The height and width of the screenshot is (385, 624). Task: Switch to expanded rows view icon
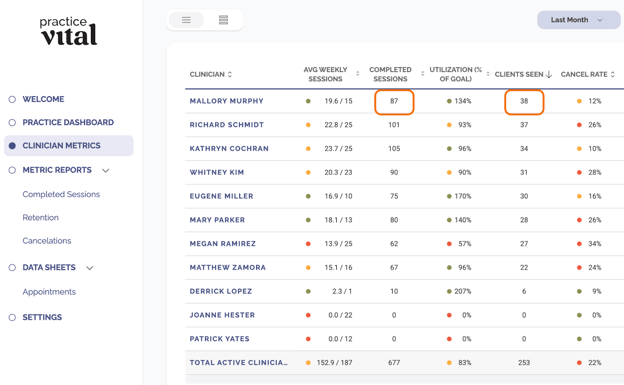223,20
